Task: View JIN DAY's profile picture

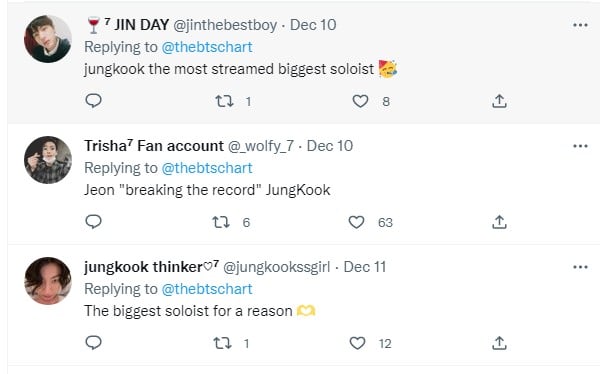Action: 48,39
